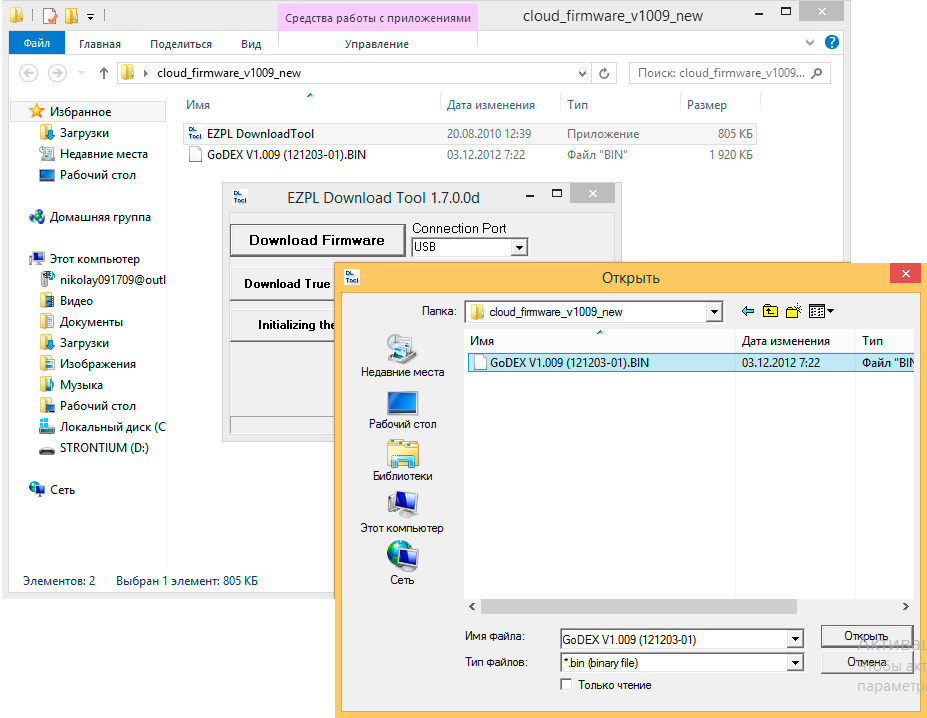The width and height of the screenshot is (927, 718).
Task: Open the Папка folder dropdown
Action: 714,312
